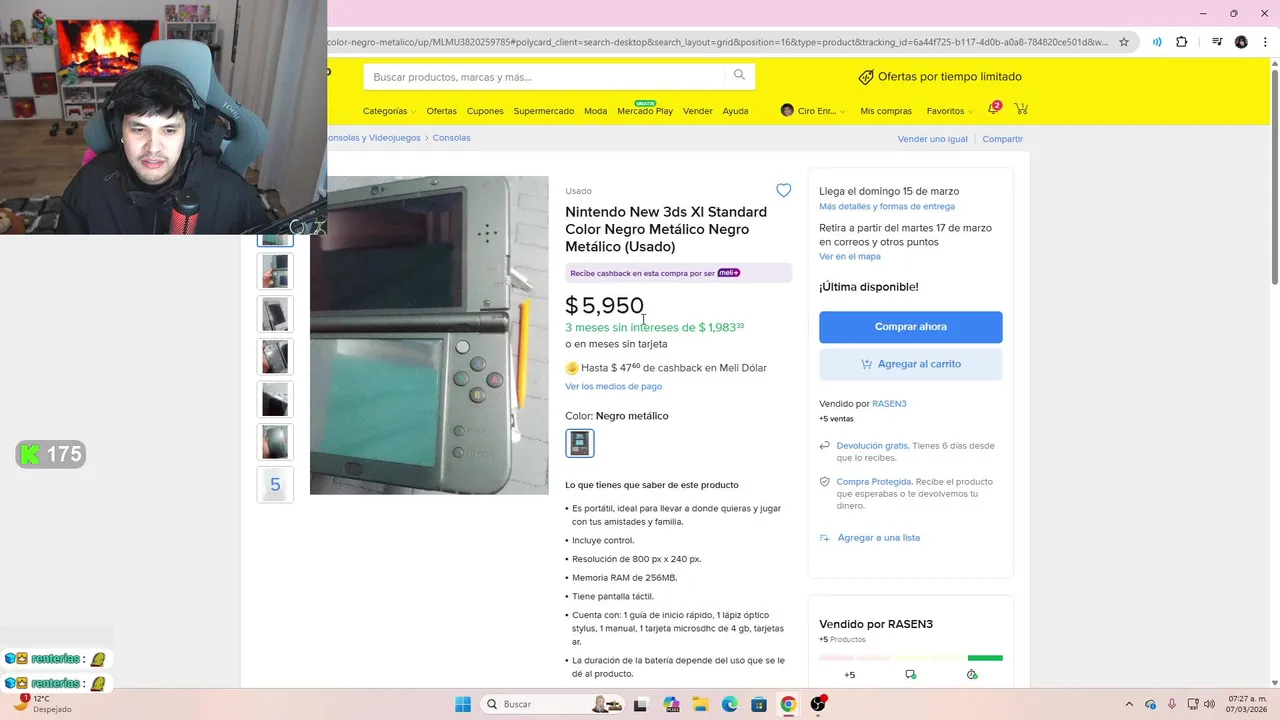Viewport: 1280px width, 720px height.
Task: Expand the Favoritos dropdown
Action: click(x=950, y=111)
